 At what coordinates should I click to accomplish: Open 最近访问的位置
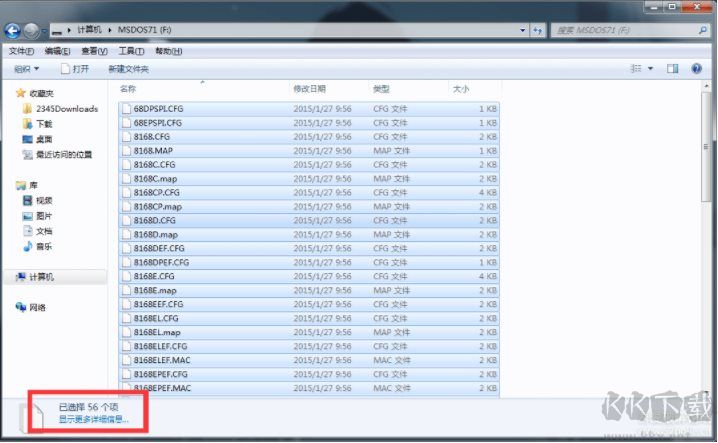pyautogui.click(x=57, y=154)
